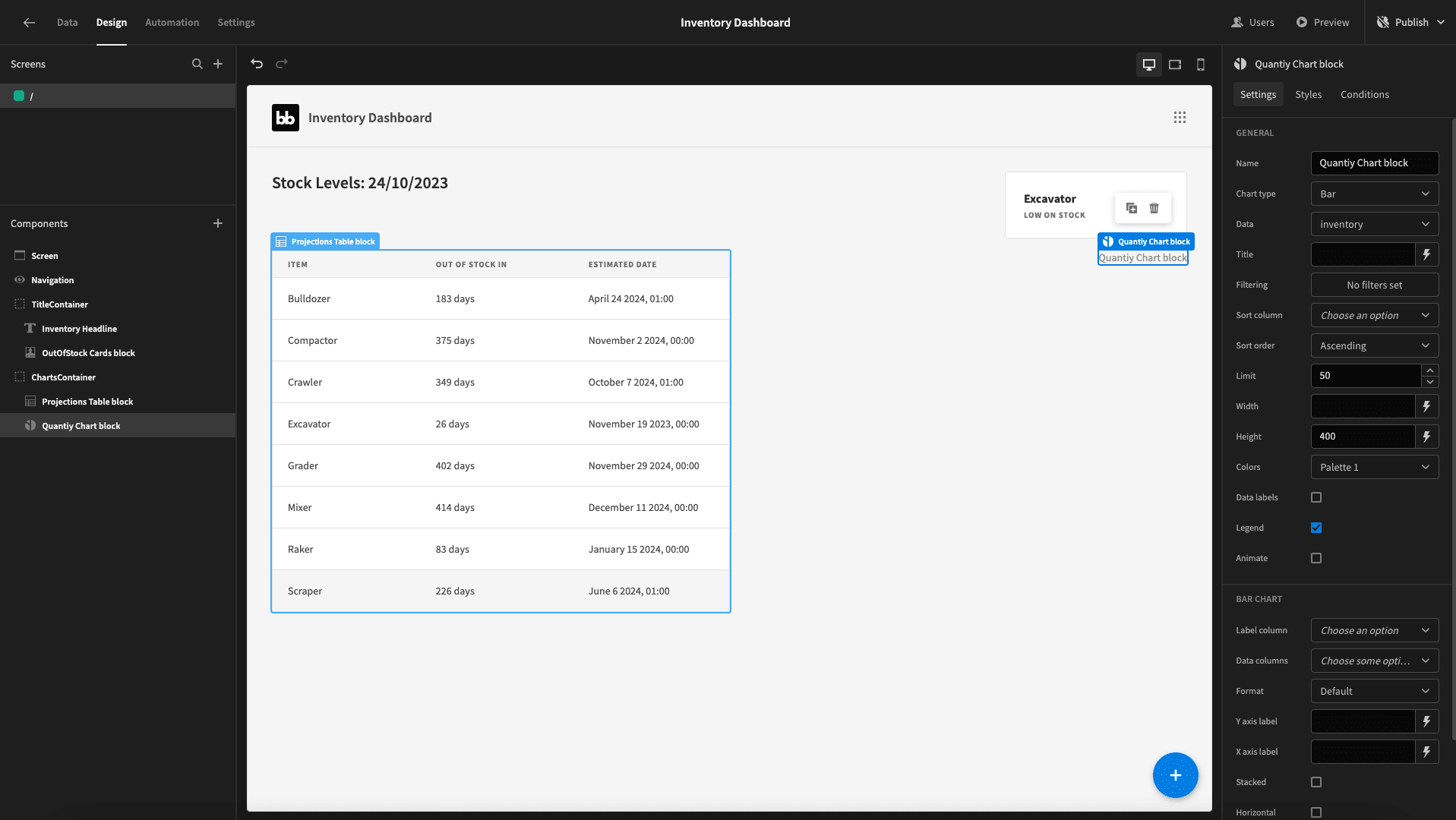Click the component Name input field
This screenshot has width=1456, height=820.
[1375, 163]
